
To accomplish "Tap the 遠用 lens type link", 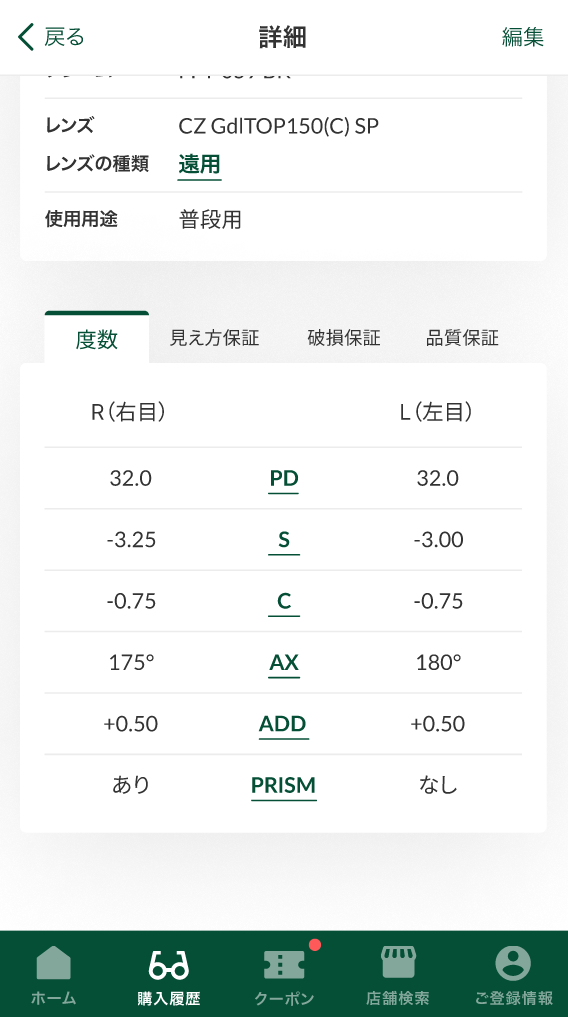I will pos(200,165).
